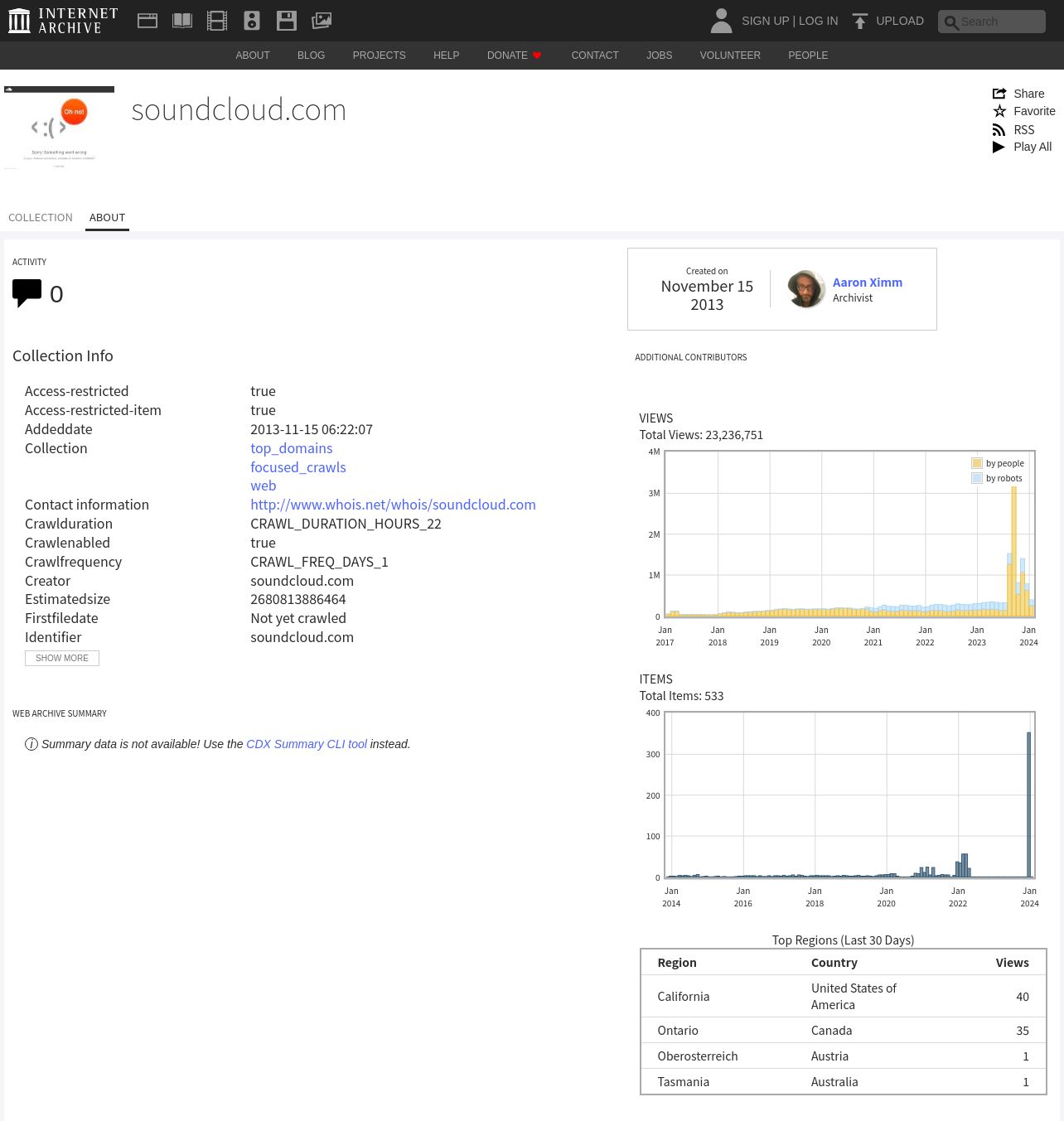Click the Addeddate value 2013-11-15 06:22:07
1064x1121 pixels.
(312, 429)
